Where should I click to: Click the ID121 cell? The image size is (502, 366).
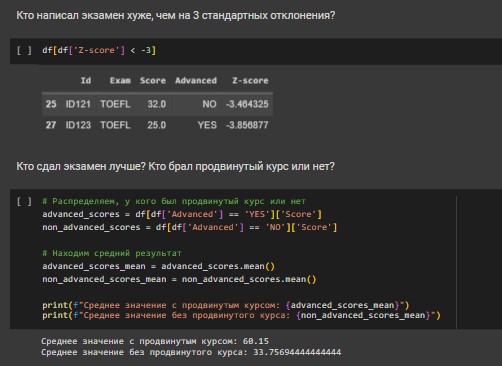78,104
